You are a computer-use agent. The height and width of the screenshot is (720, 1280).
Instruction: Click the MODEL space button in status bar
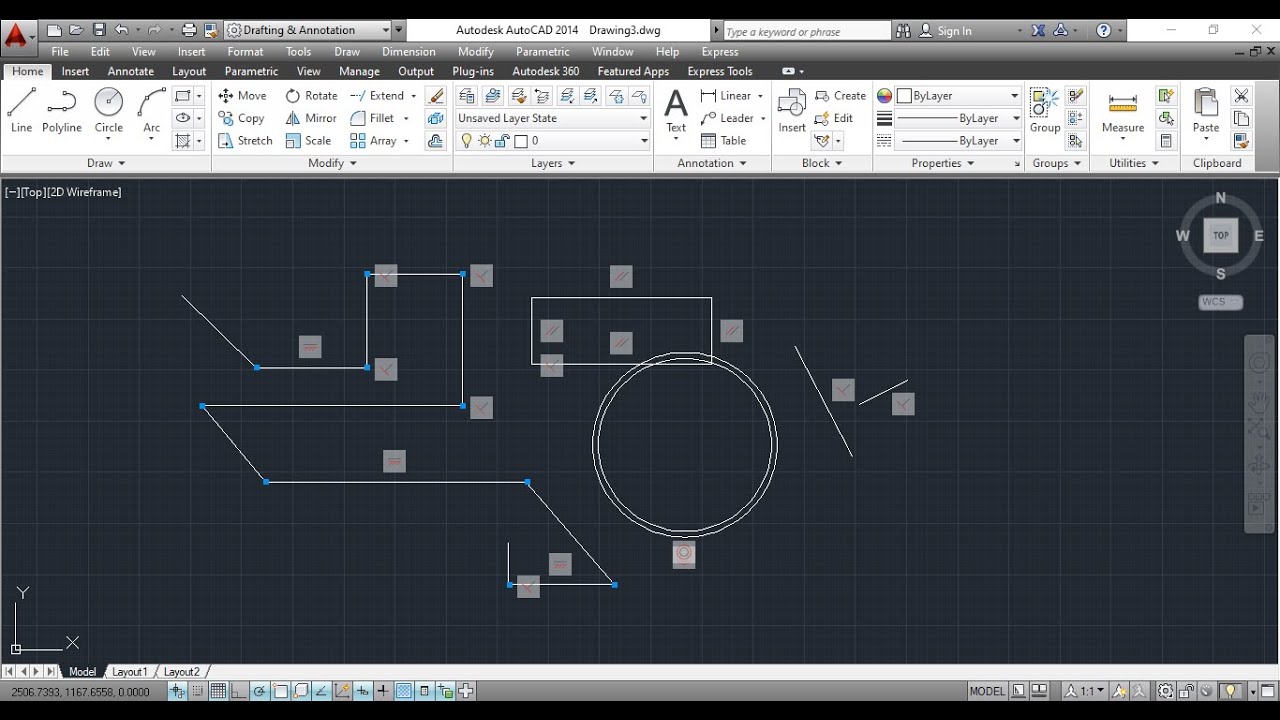(987, 691)
